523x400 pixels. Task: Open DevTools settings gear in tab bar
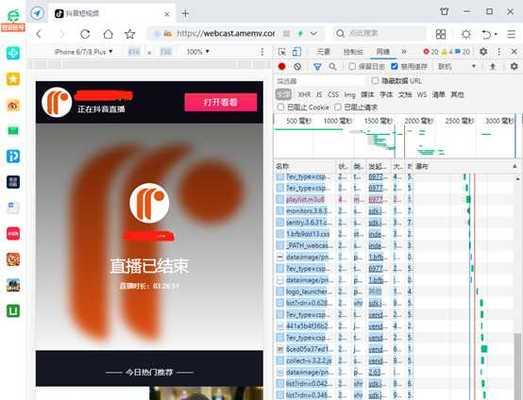pos(483,51)
